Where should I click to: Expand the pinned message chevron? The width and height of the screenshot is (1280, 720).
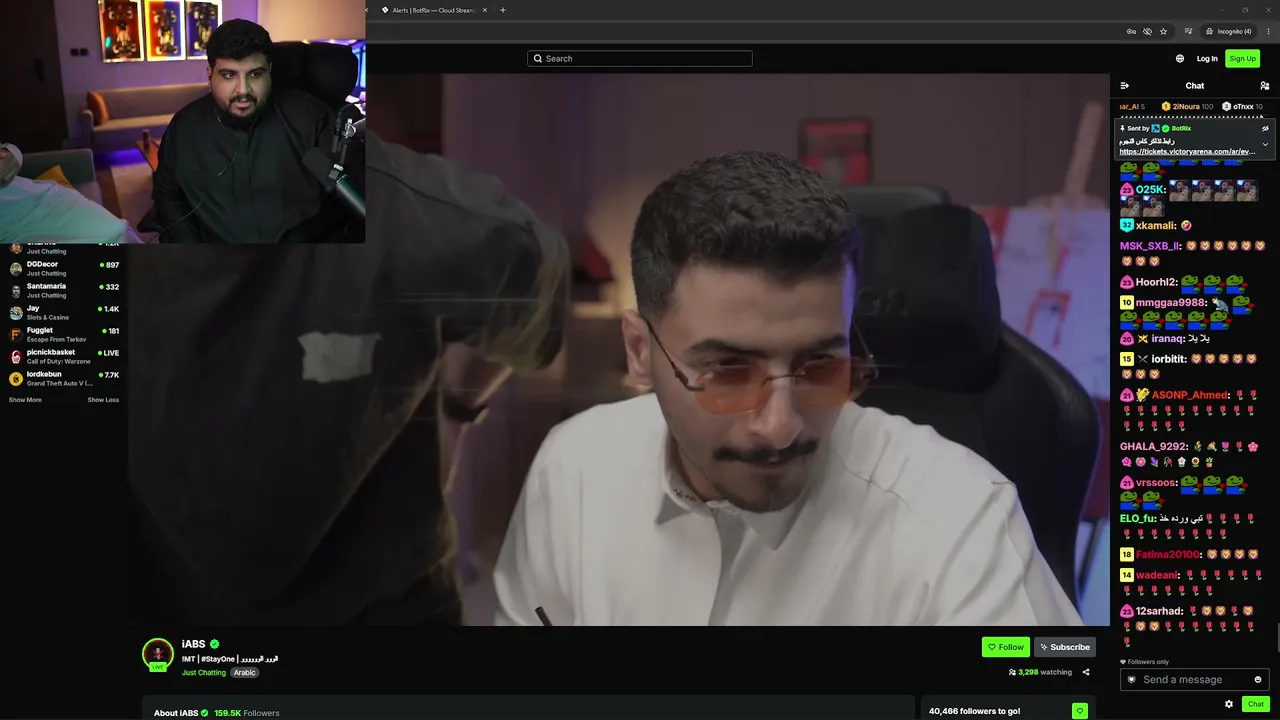(1265, 144)
